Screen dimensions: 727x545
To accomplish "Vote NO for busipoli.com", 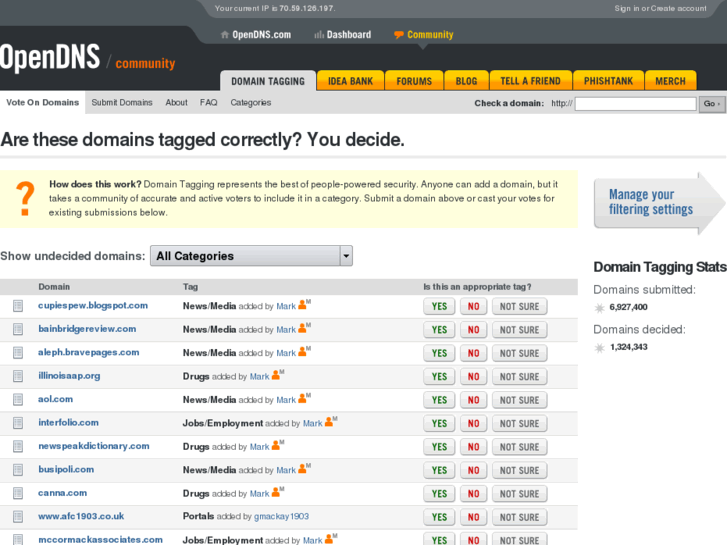I will click(x=473, y=470).
